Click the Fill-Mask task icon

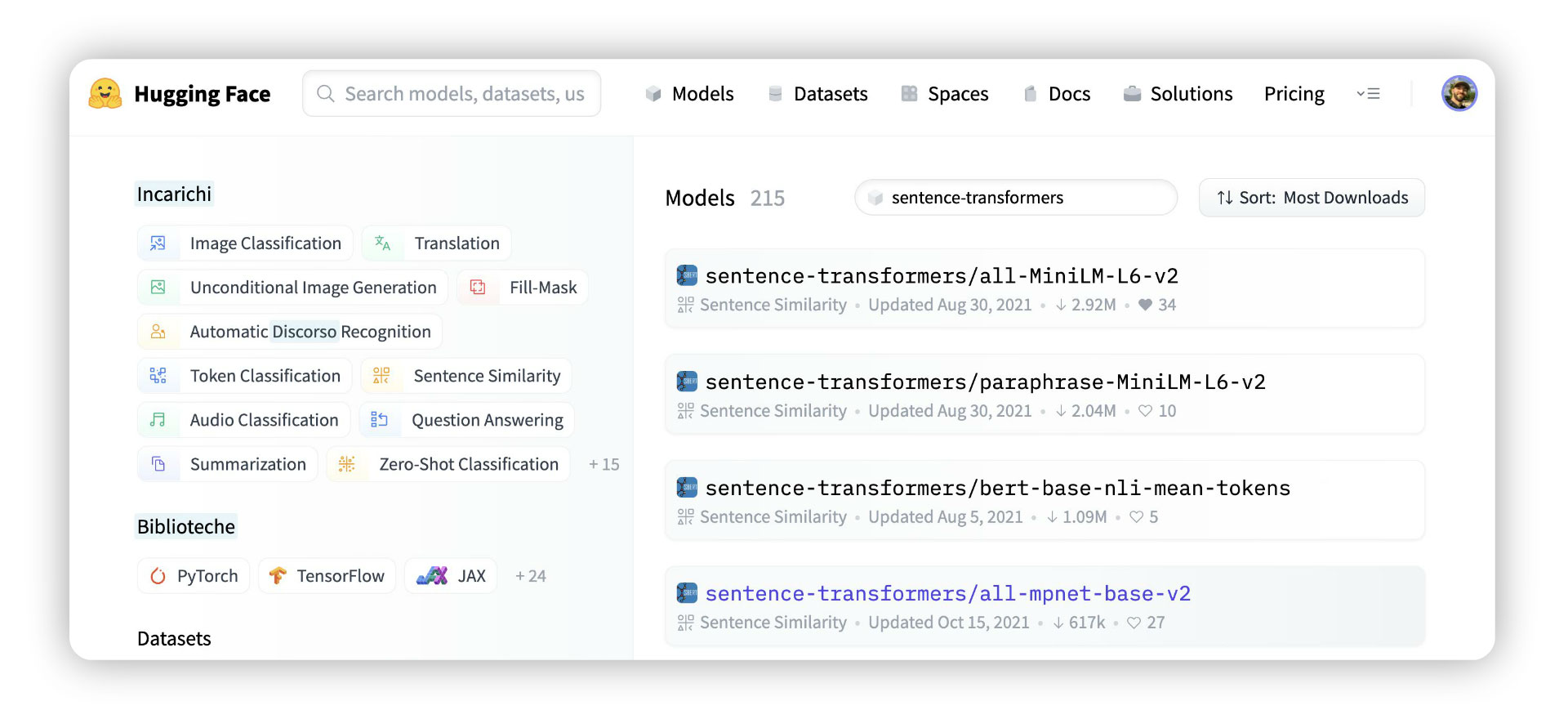coord(478,288)
